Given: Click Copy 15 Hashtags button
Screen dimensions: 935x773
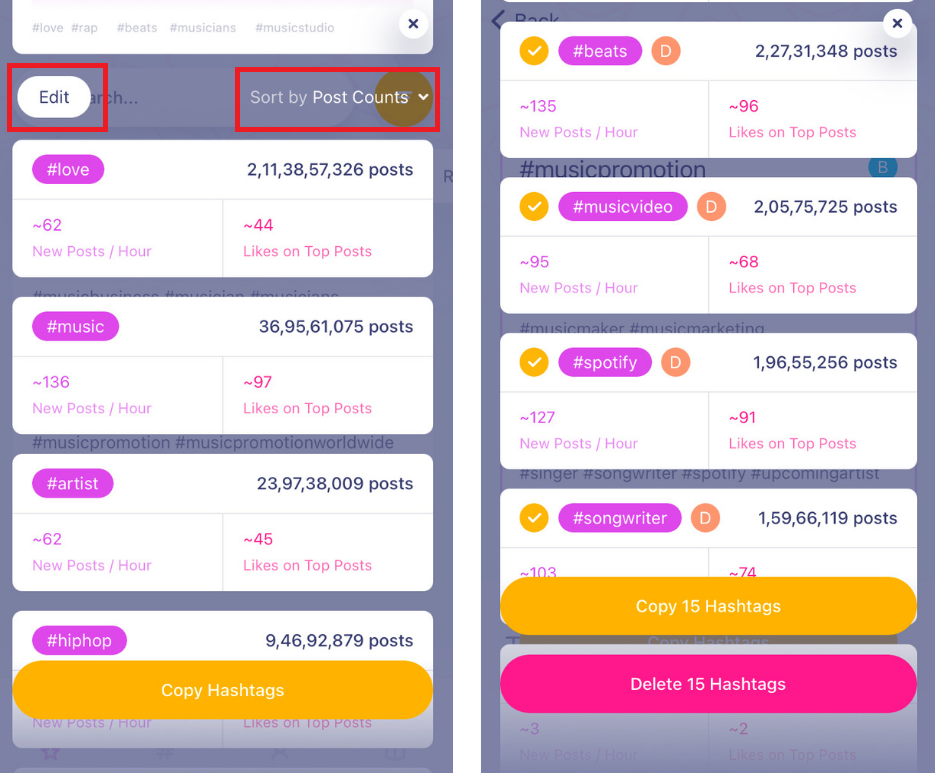Looking at the screenshot, I should click(708, 606).
